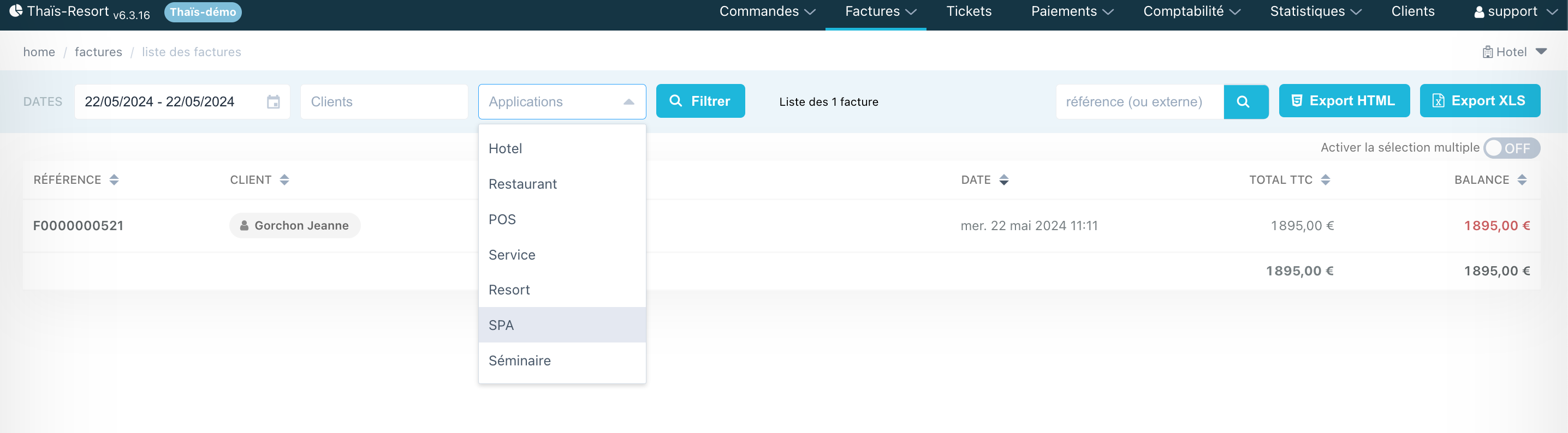
Task: Sort by Total TTC column arrows
Action: click(x=1325, y=180)
